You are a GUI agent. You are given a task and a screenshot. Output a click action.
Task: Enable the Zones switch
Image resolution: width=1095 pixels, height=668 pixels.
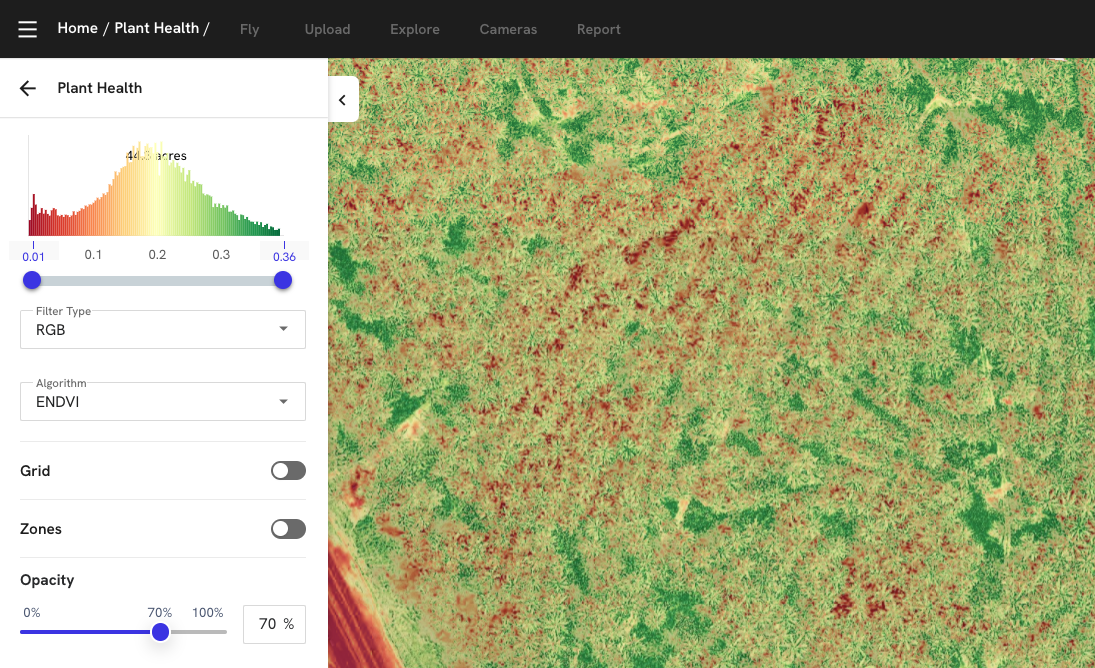[288, 529]
